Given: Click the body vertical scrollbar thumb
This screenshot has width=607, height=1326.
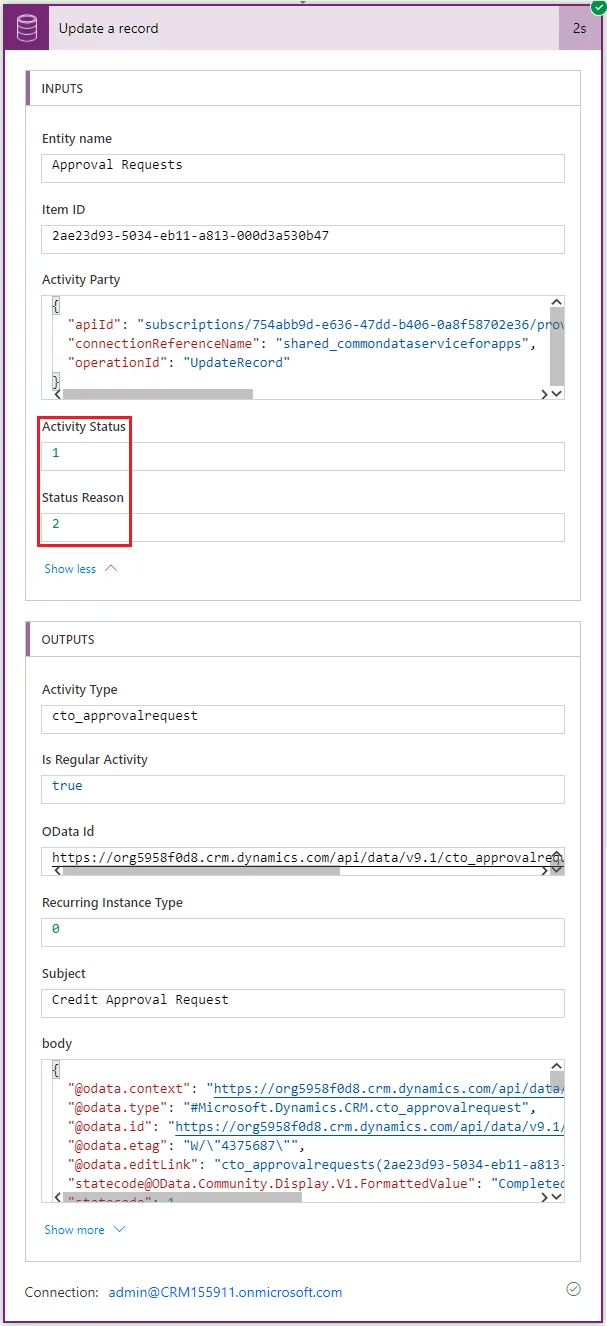Looking at the screenshot, I should (x=557, y=1081).
